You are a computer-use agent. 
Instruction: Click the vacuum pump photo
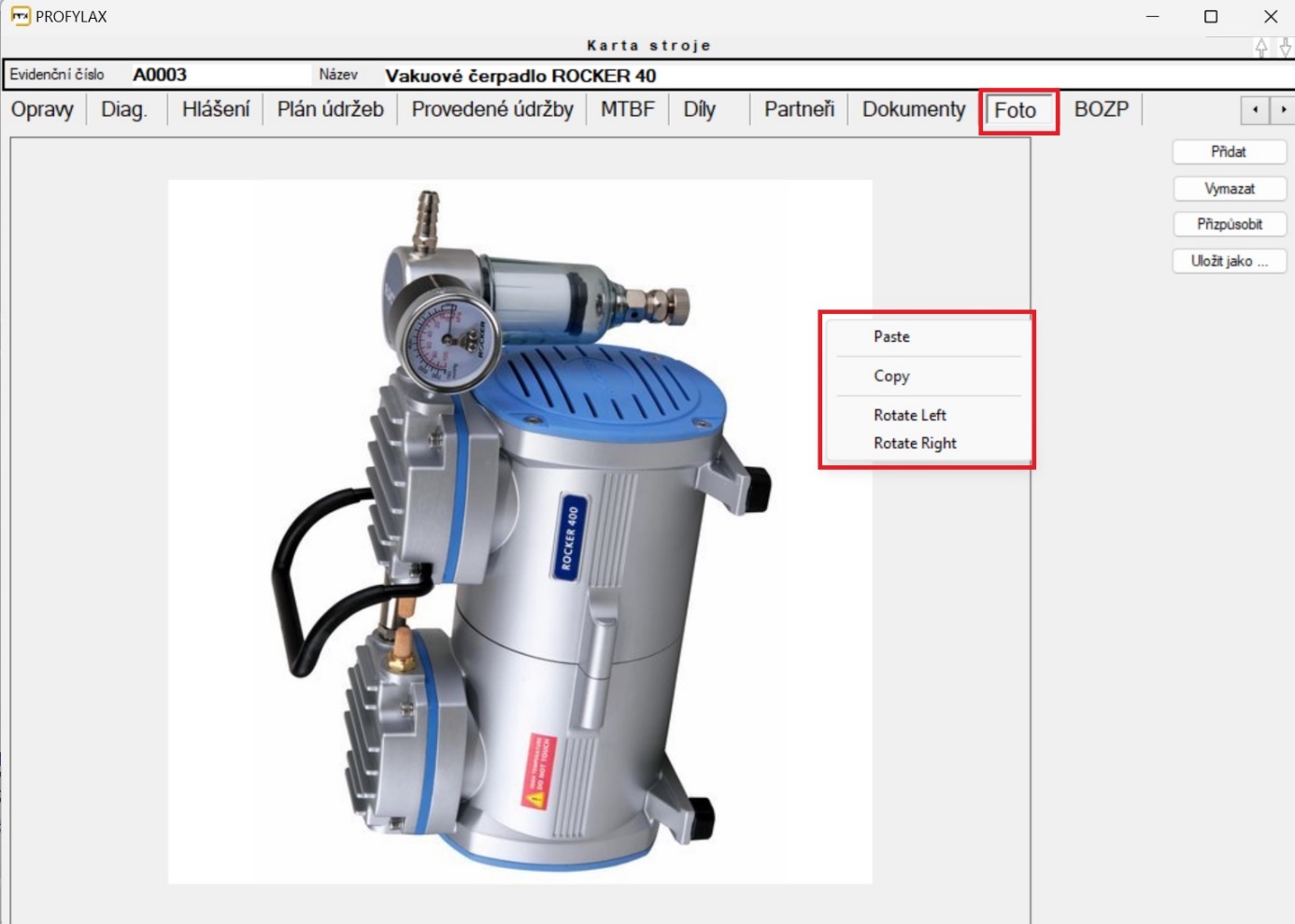pos(519,532)
